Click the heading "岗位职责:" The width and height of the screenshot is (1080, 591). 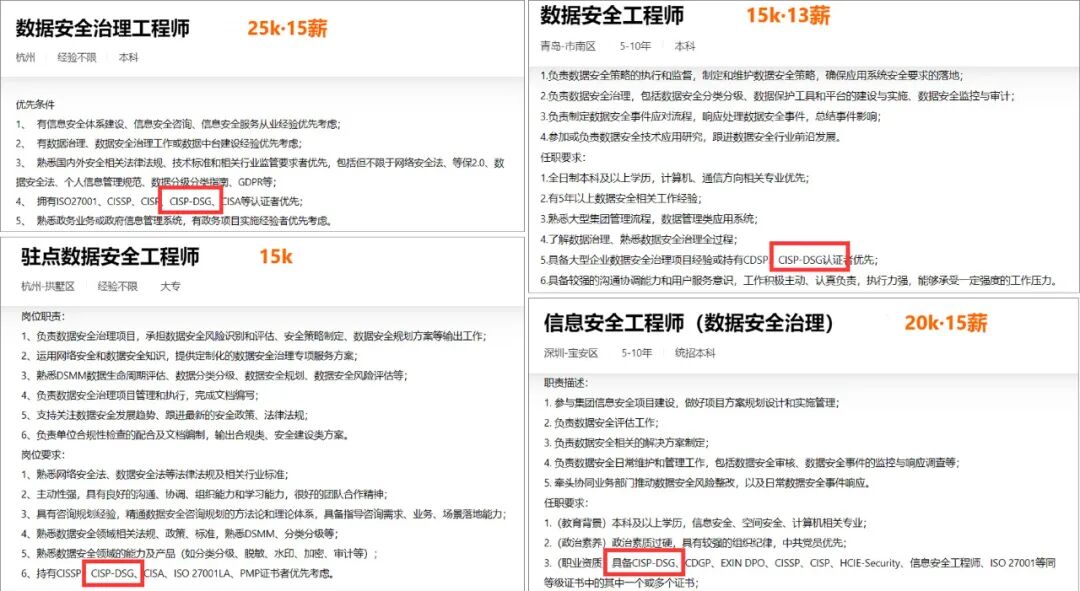point(43,316)
